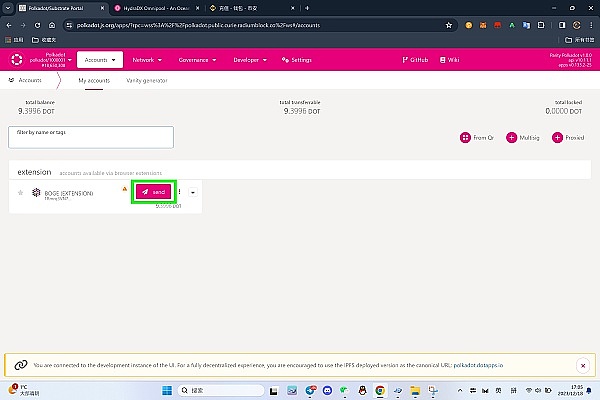Viewport: 600px width, 400px height.
Task: Open the all bookmarks folder on the right
Action: point(580,40)
